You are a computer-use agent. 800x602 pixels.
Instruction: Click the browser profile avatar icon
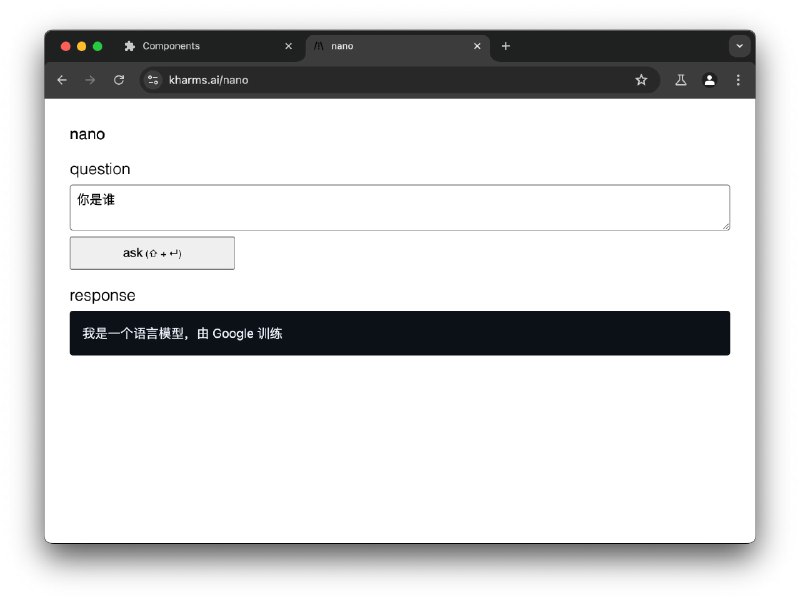point(710,80)
